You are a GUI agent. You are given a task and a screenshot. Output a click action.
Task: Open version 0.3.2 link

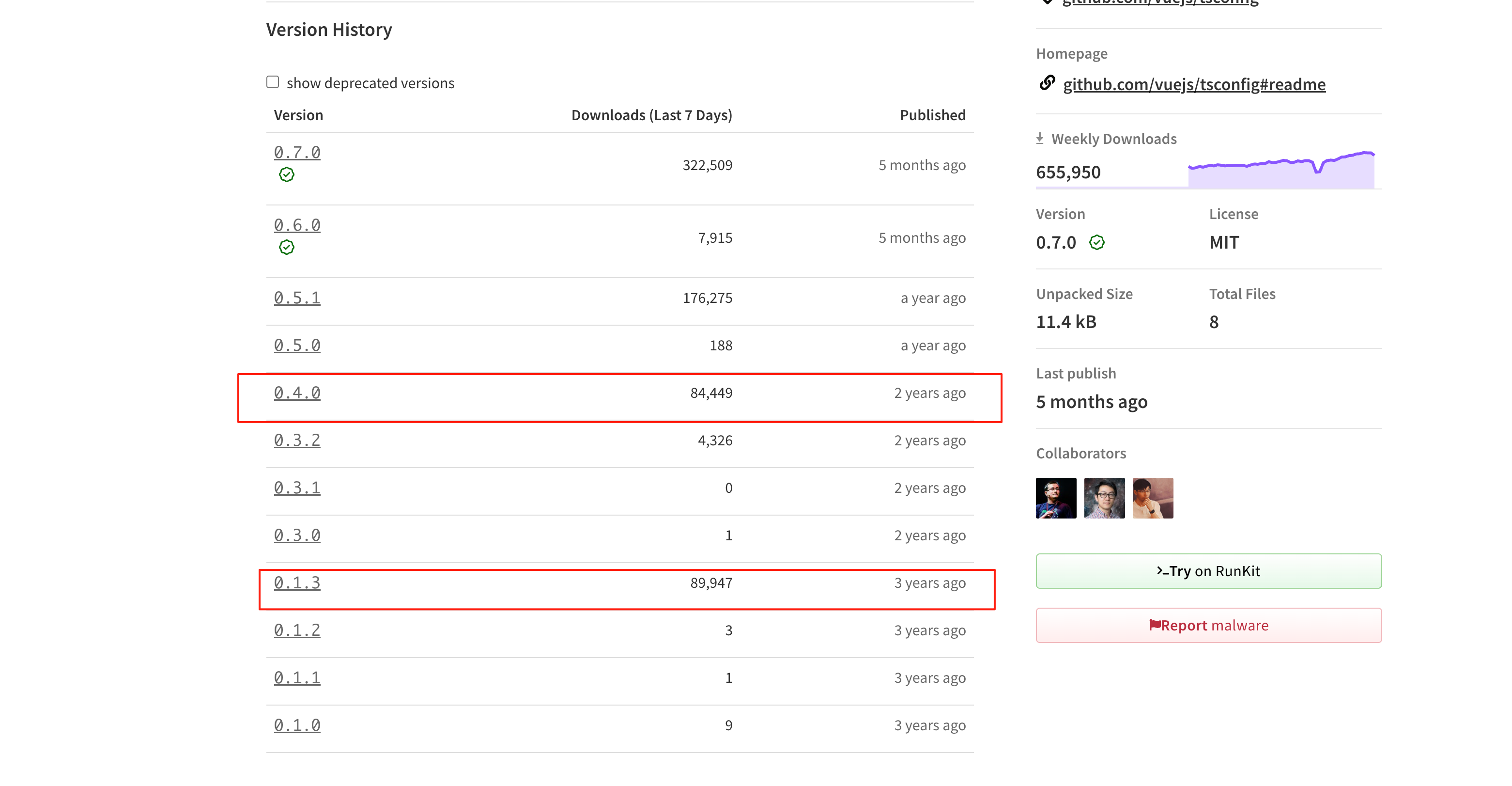(x=297, y=440)
